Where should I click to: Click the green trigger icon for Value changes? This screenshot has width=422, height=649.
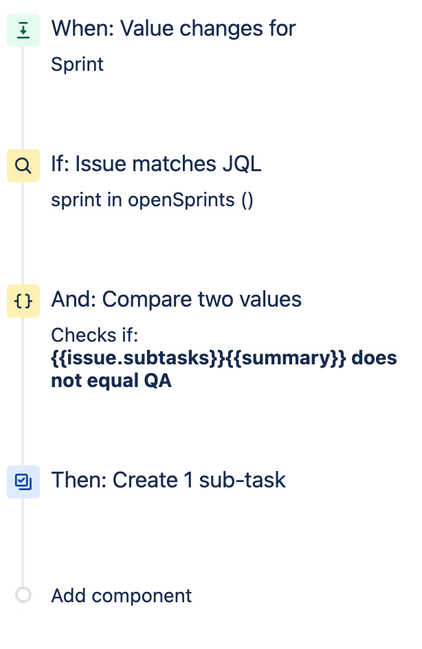[x=23, y=30]
